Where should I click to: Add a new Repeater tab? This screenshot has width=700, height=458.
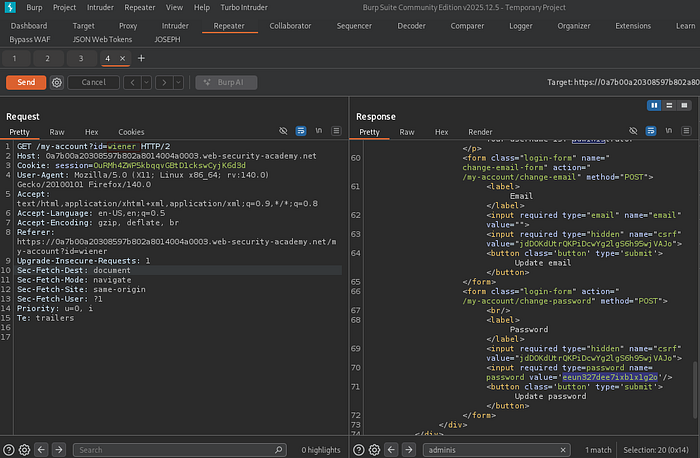pos(141,58)
